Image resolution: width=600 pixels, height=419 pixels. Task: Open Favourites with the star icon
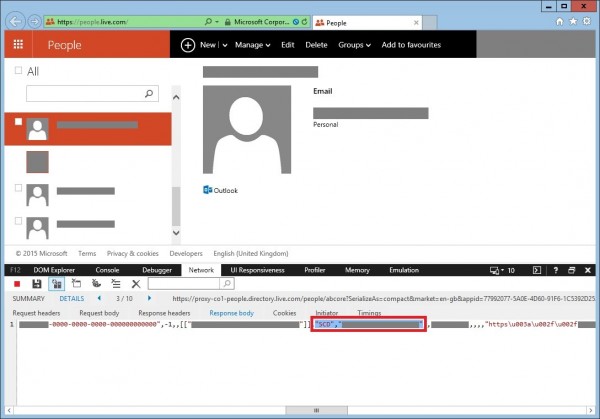573,21
